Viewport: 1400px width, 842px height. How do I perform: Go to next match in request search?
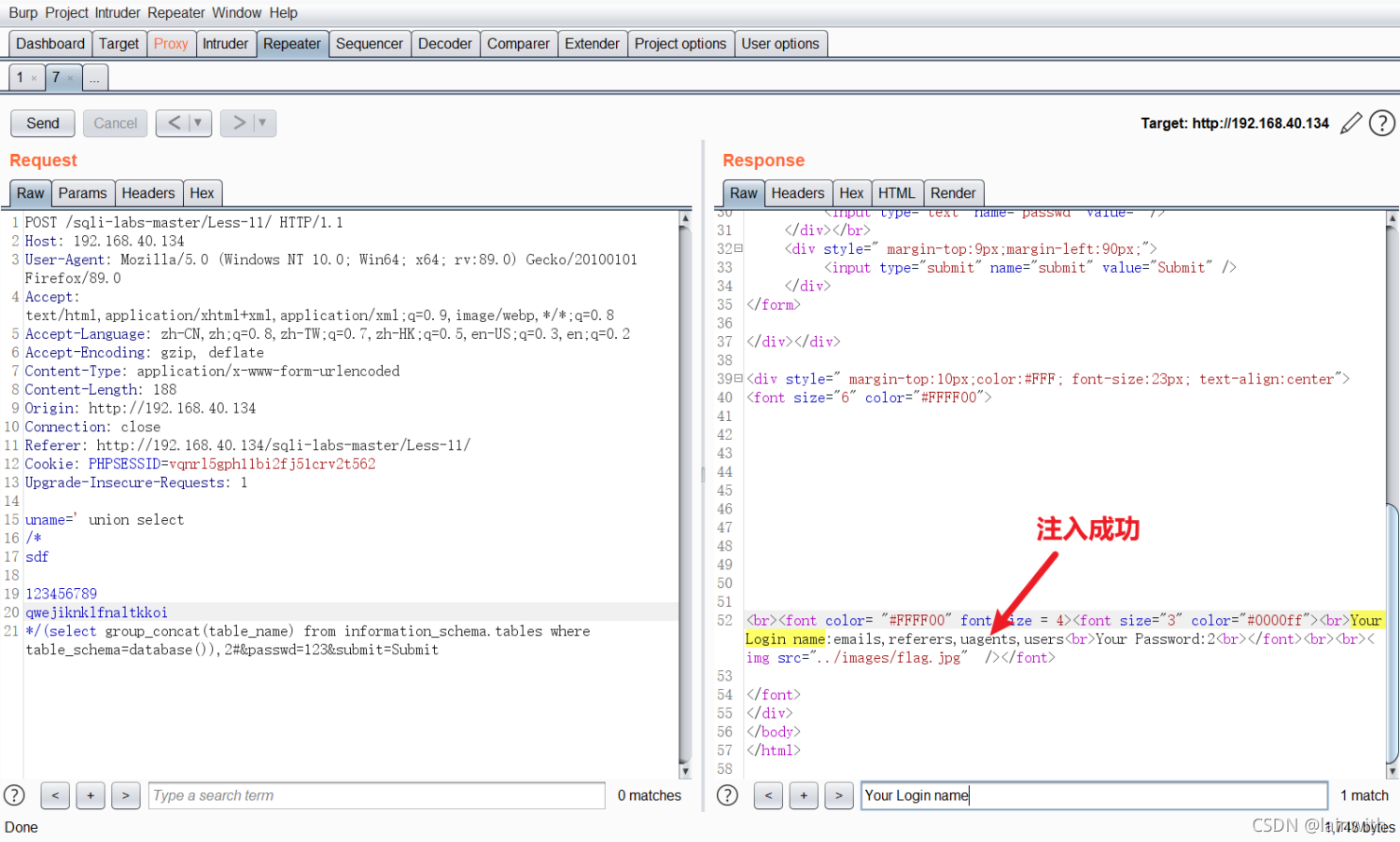pyautogui.click(x=126, y=795)
